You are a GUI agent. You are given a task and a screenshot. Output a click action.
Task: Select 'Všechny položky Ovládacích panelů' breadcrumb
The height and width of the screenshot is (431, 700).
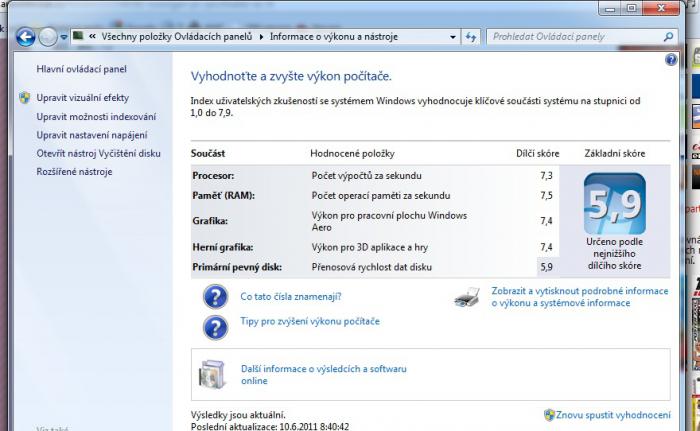[175, 37]
